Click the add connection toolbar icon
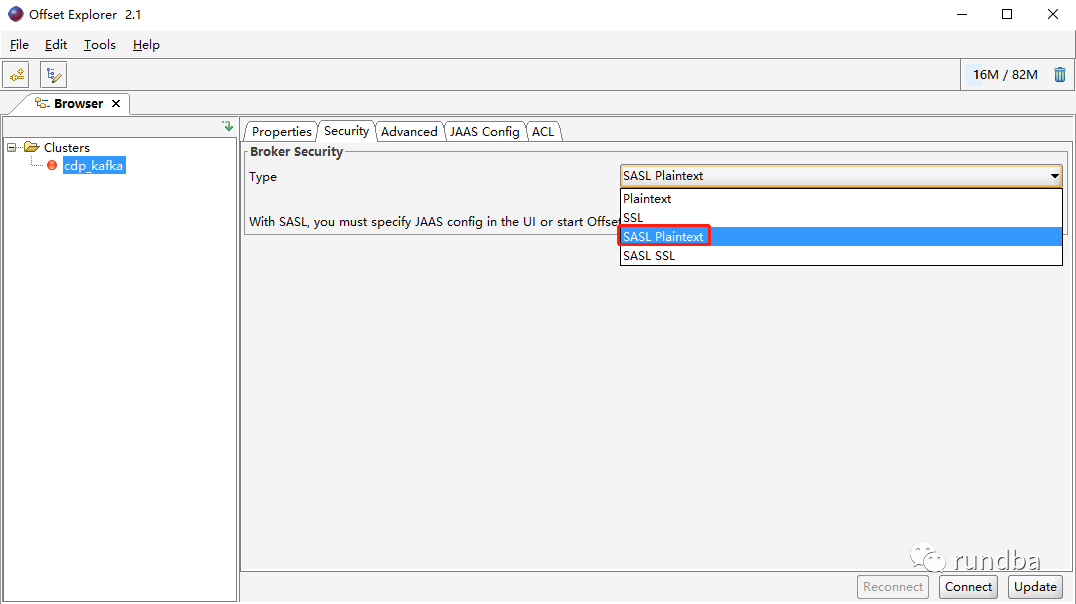1076x604 pixels. (16, 75)
